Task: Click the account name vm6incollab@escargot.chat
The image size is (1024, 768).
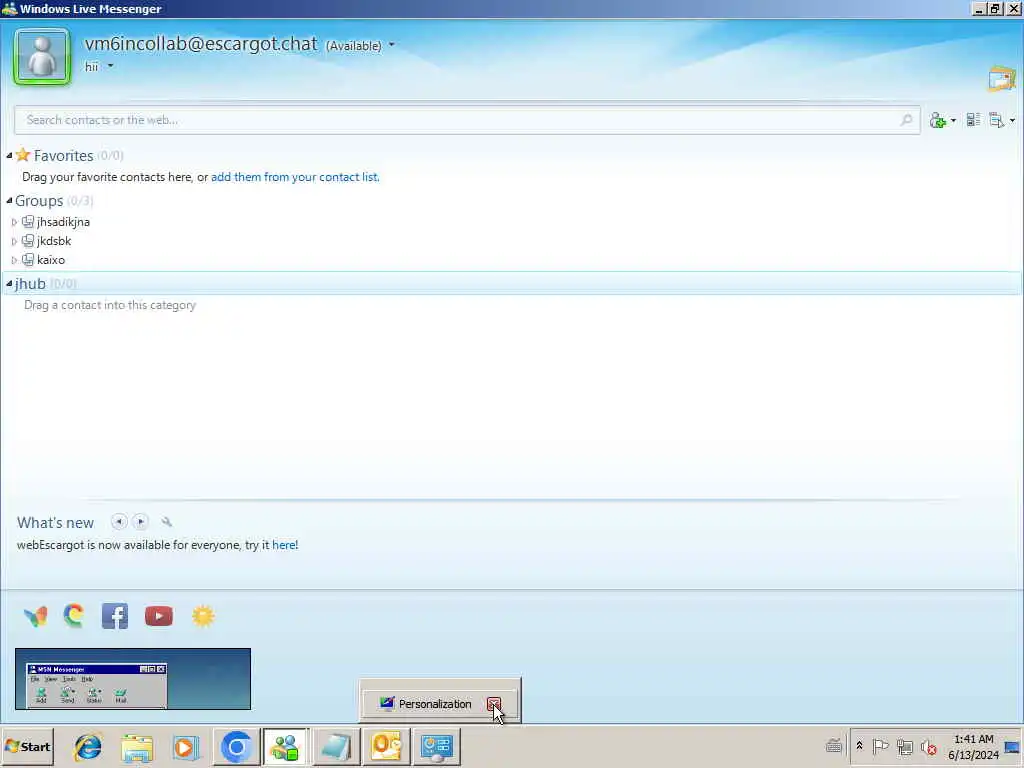Action: 201,44
